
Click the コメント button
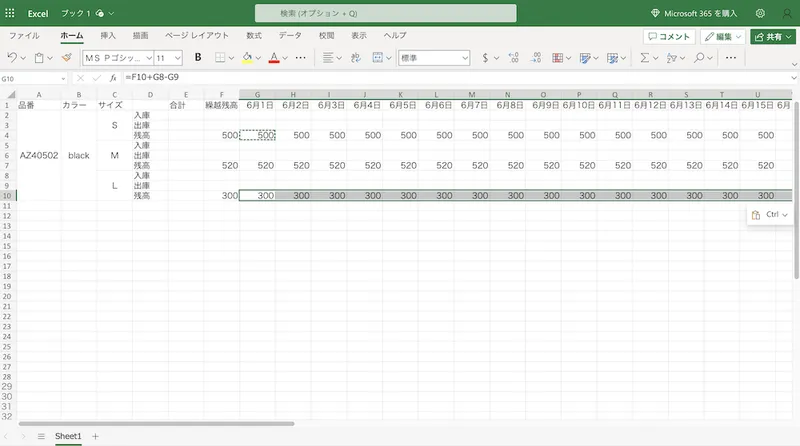[669, 37]
